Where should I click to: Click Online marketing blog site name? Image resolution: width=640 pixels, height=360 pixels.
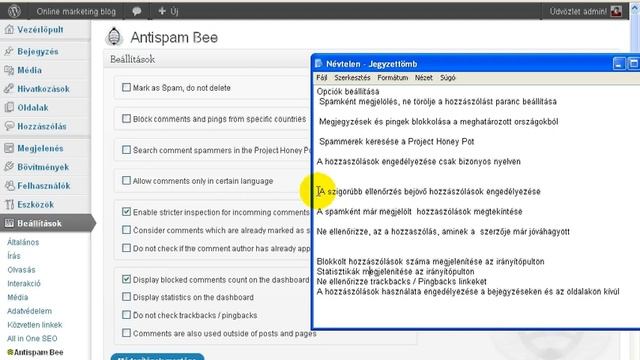click(x=76, y=11)
